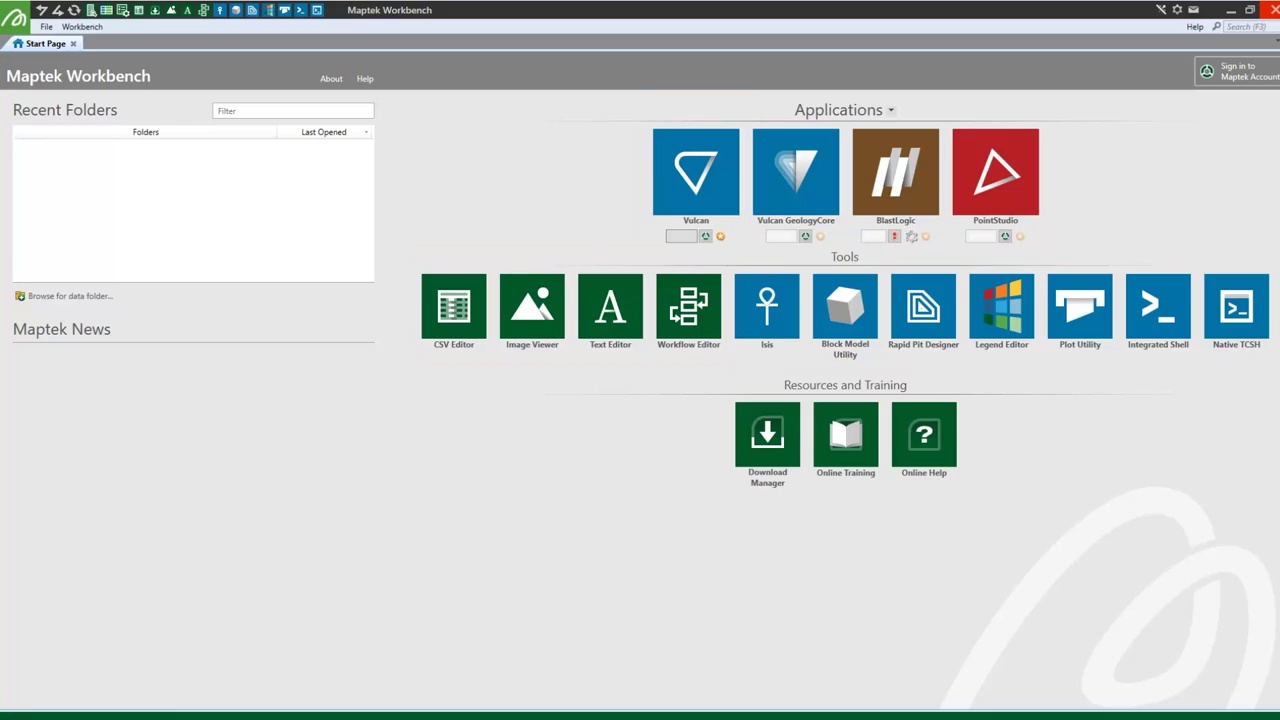Open the Online Help tile

pyautogui.click(x=923, y=434)
